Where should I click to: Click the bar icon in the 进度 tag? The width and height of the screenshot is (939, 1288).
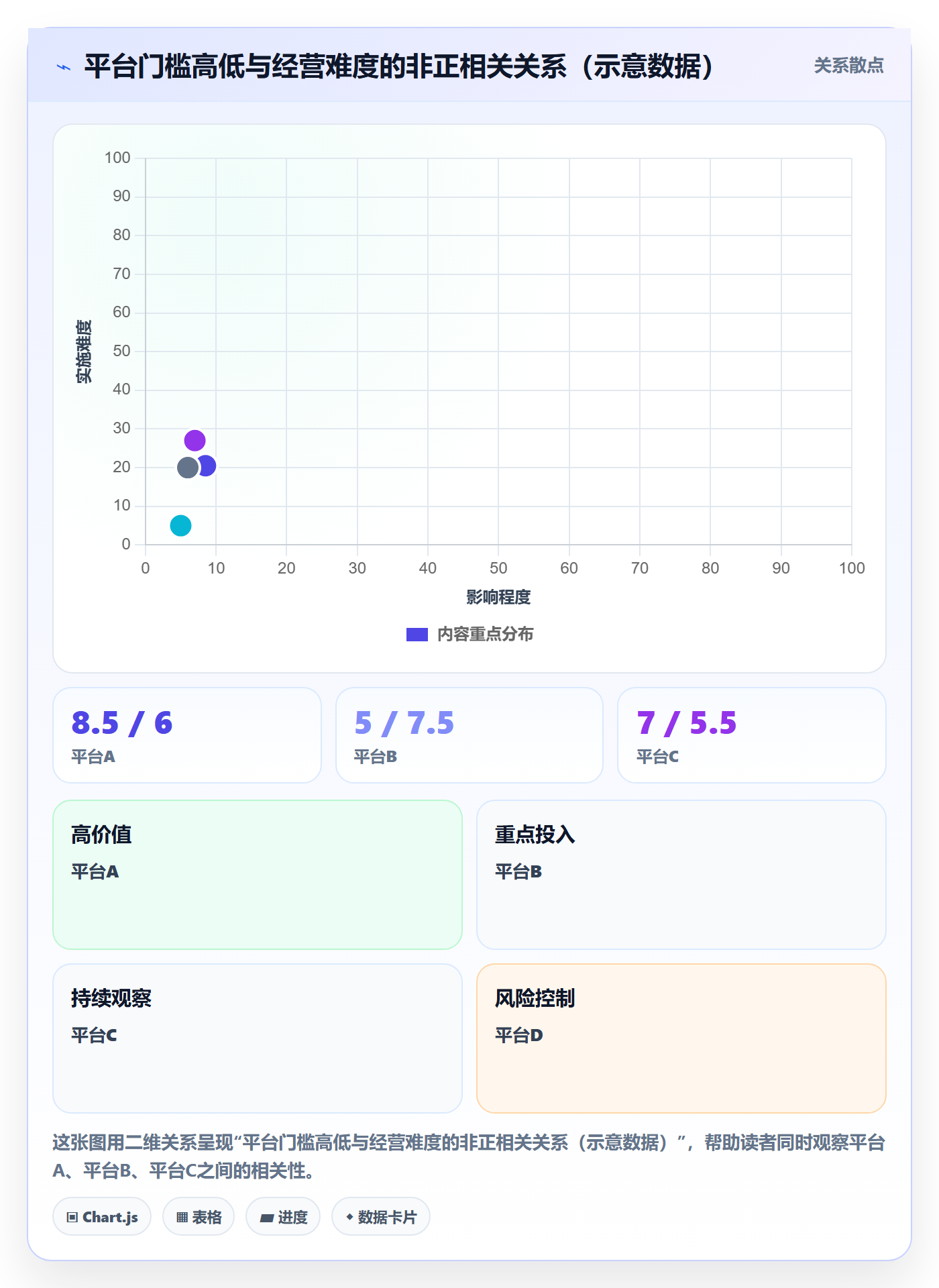[266, 1218]
